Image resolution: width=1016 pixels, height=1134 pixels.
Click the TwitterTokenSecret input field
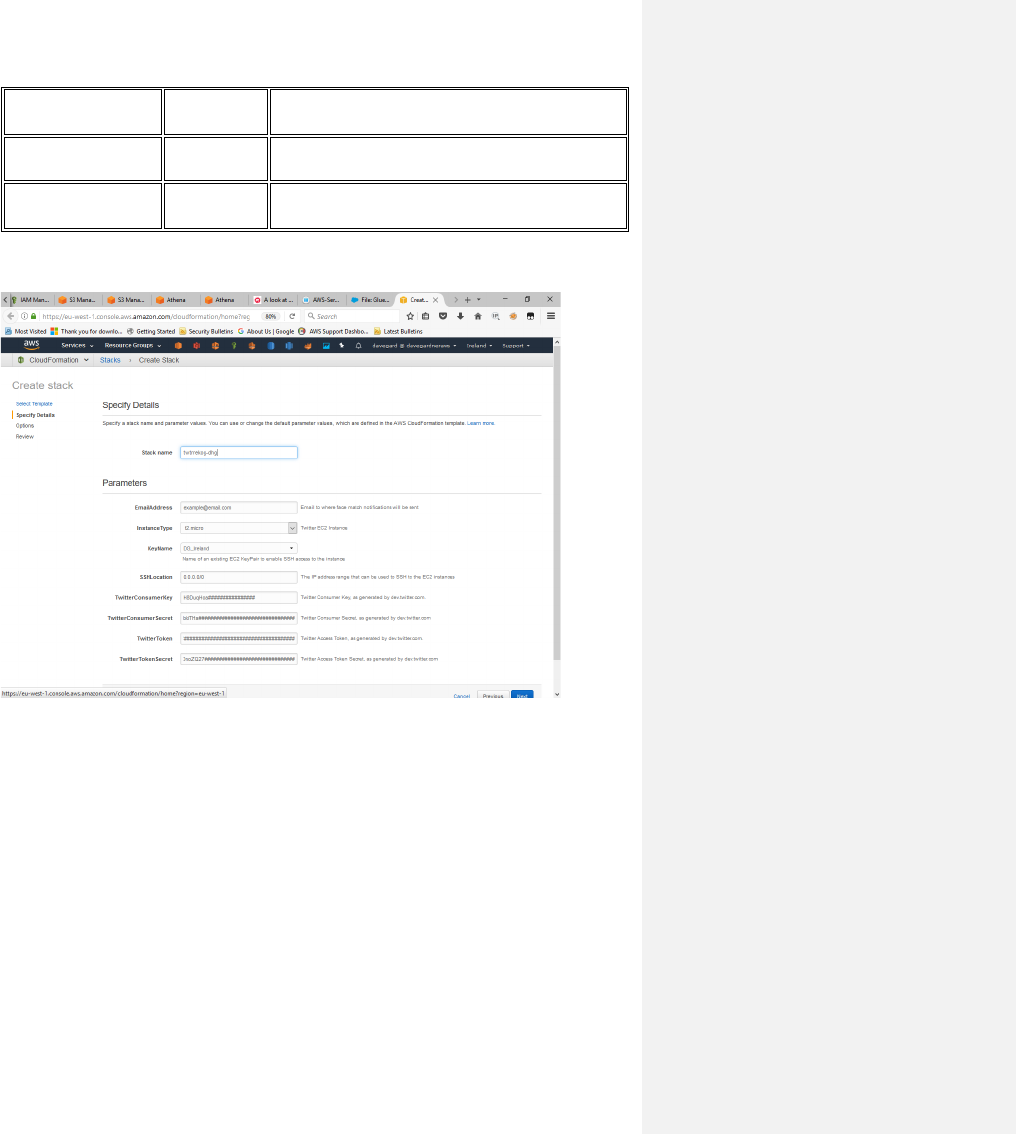239,659
